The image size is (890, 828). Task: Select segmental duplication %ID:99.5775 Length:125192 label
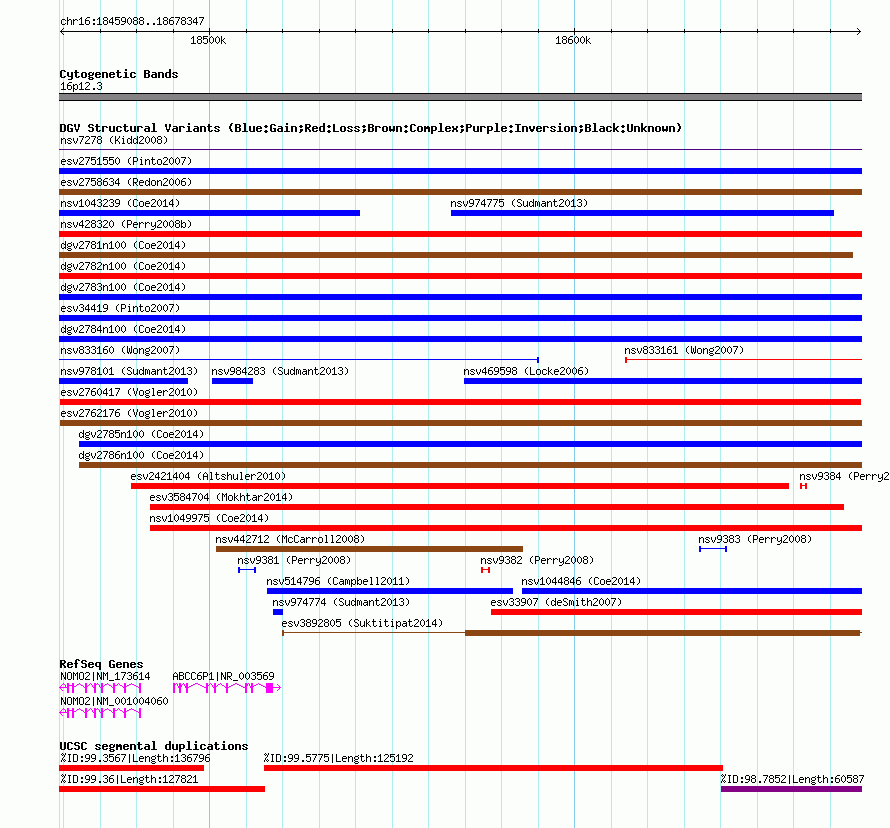click(339, 758)
